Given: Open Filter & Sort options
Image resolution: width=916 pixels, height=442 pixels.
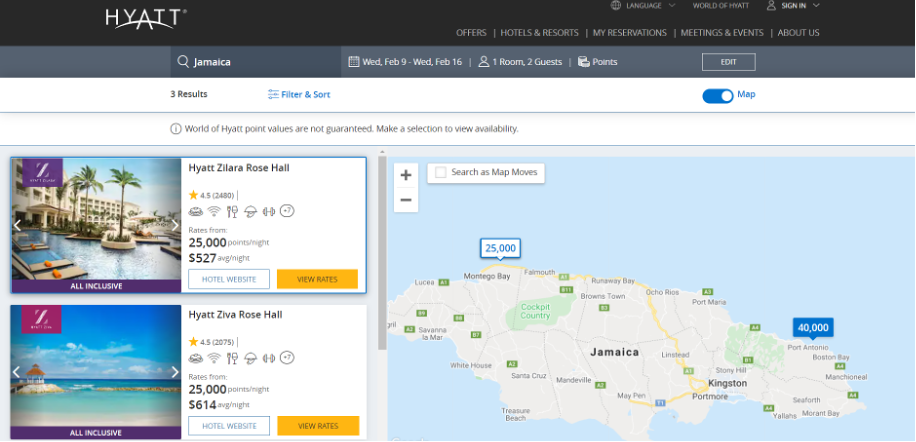Looking at the screenshot, I should point(299,95).
